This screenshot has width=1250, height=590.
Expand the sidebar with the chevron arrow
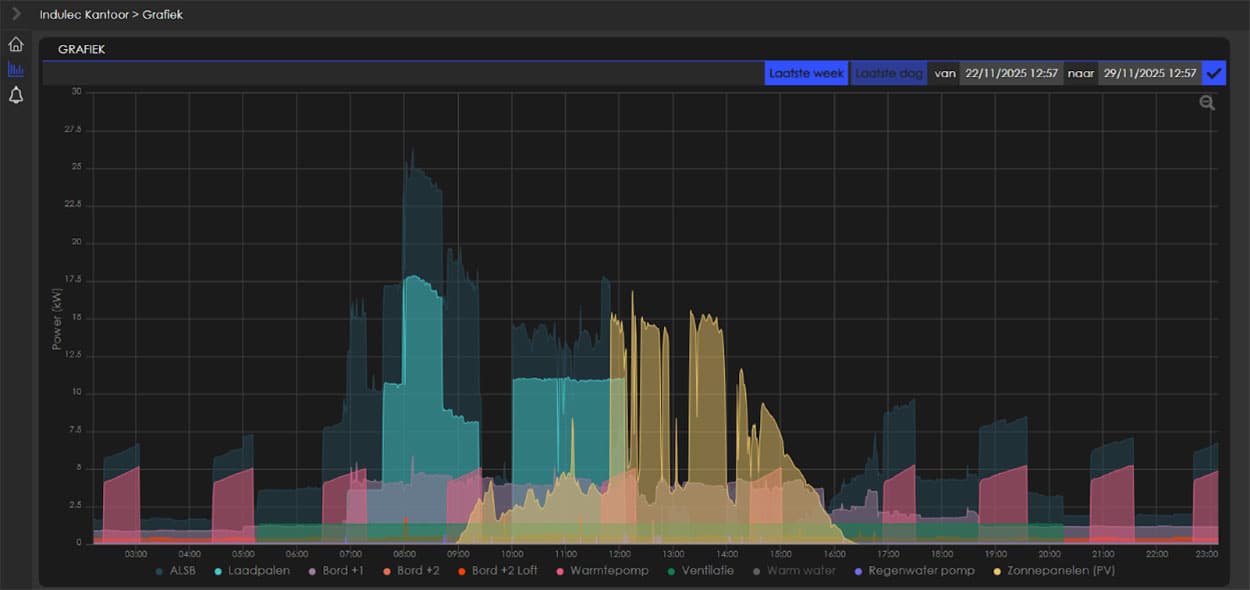16,14
